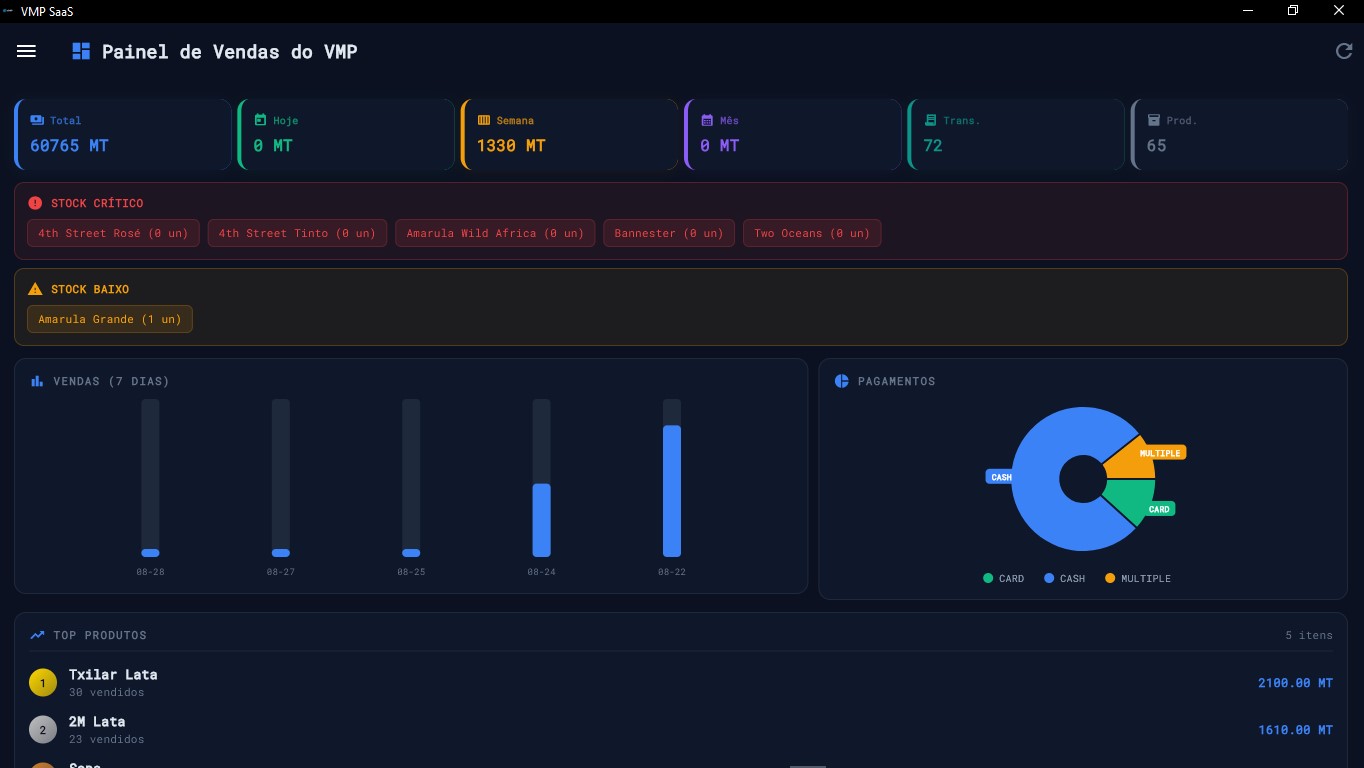Select the 2M Lata product name

click(97, 721)
